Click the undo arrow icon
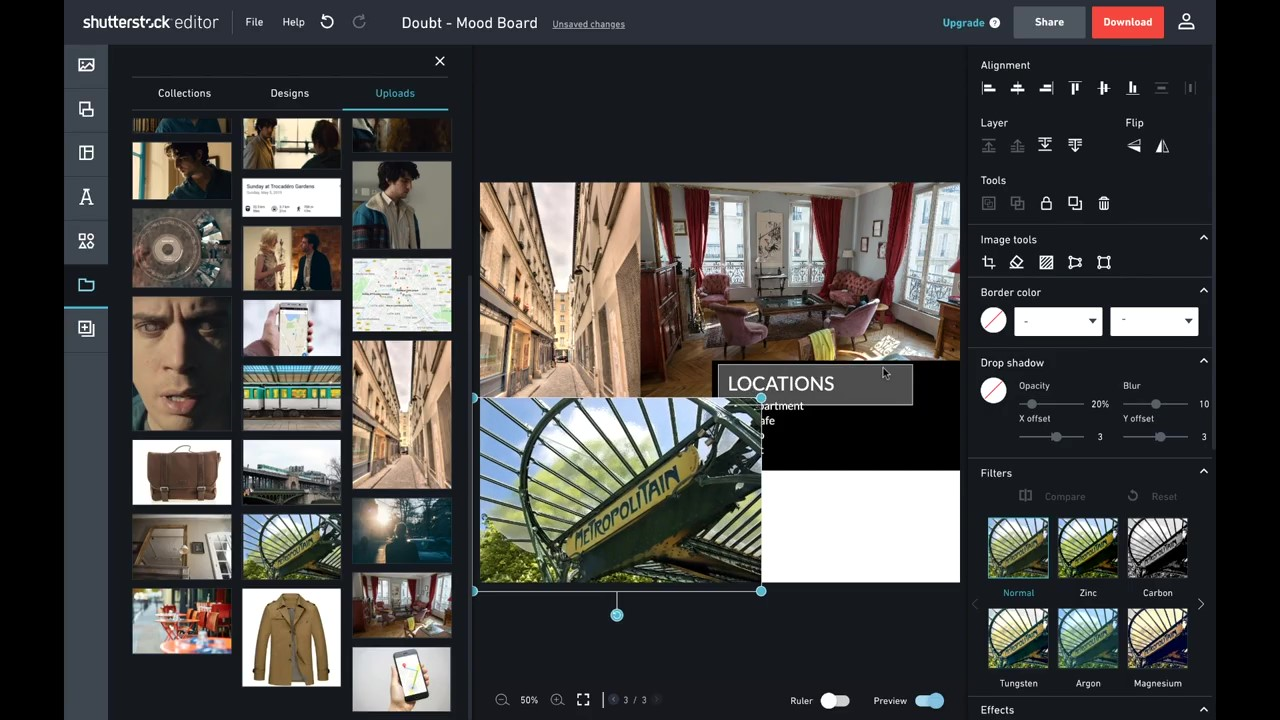 point(327,22)
